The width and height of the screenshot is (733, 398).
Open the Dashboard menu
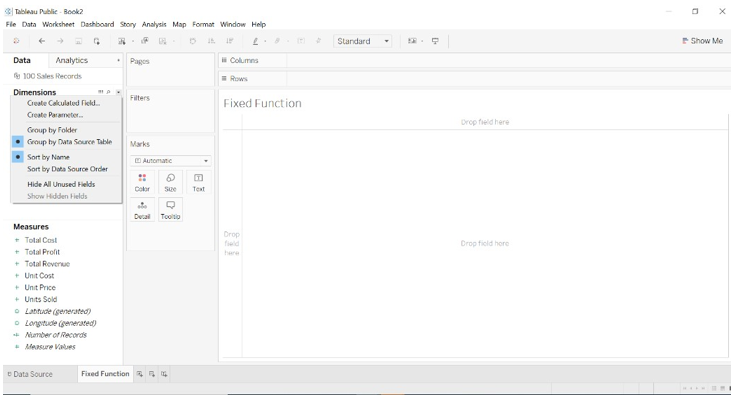(97, 24)
